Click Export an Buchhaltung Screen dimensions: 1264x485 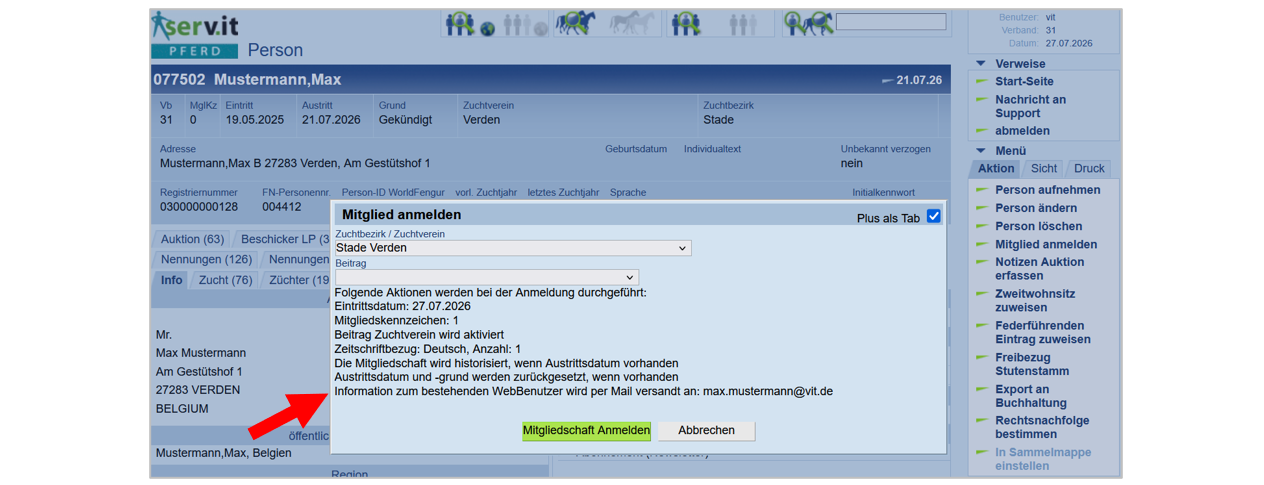point(1031,396)
